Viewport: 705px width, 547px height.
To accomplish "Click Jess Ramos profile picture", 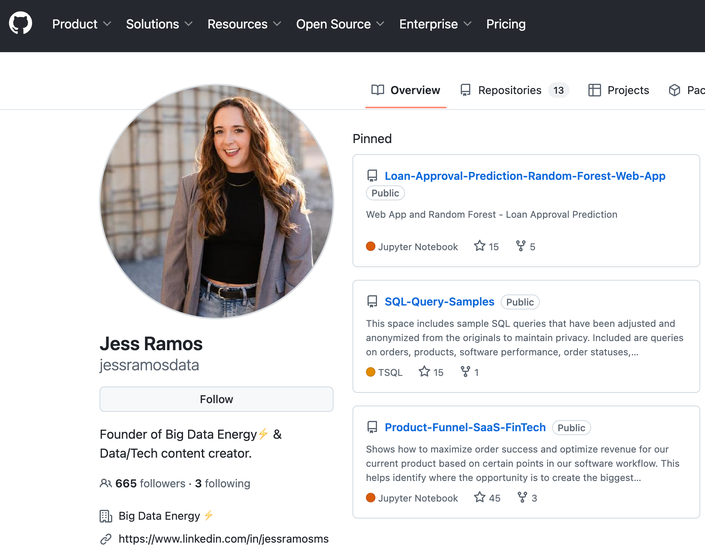I will (x=216, y=201).
